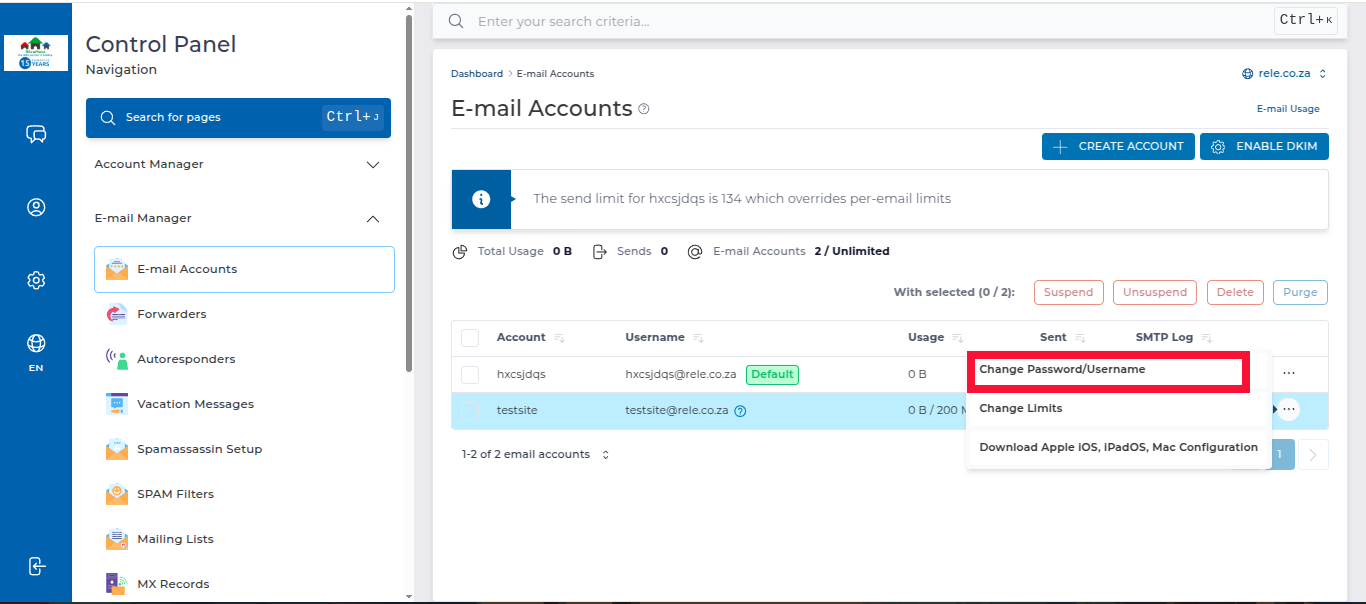The width and height of the screenshot is (1366, 604).
Task: Click the help icon beside E-mail Accounts heading
Action: click(x=644, y=109)
